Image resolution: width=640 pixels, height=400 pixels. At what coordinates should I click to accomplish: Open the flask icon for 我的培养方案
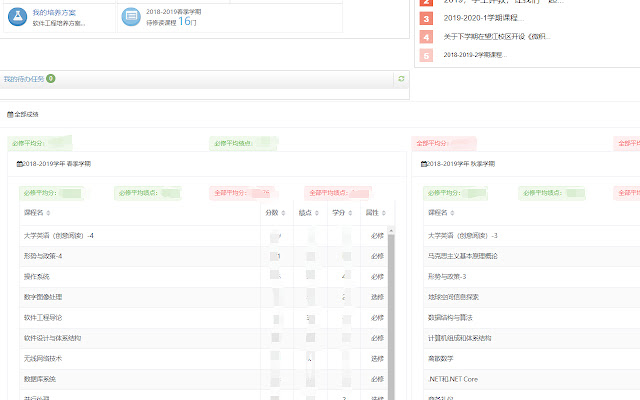point(18,17)
